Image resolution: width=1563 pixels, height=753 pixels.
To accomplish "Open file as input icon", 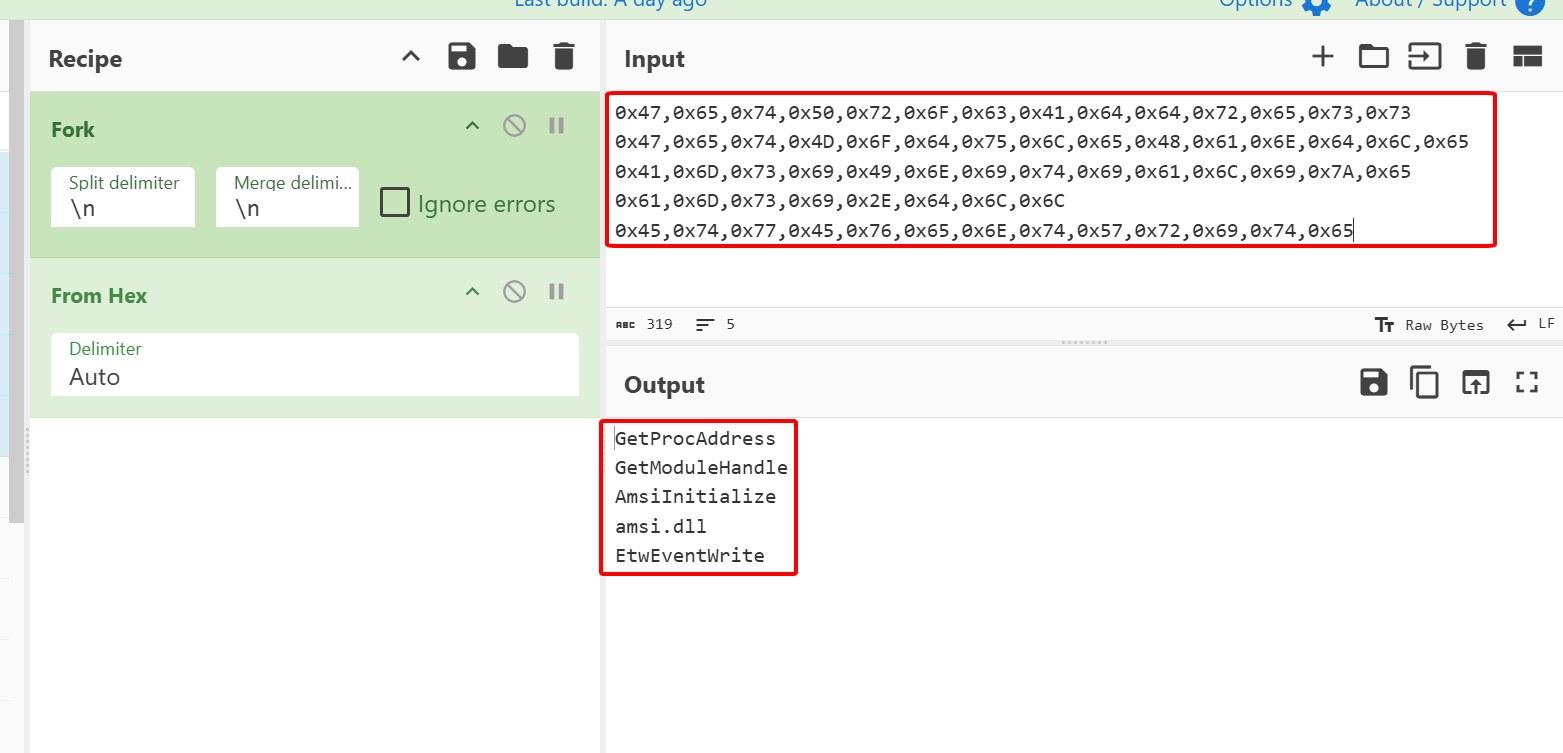I will 1425,56.
